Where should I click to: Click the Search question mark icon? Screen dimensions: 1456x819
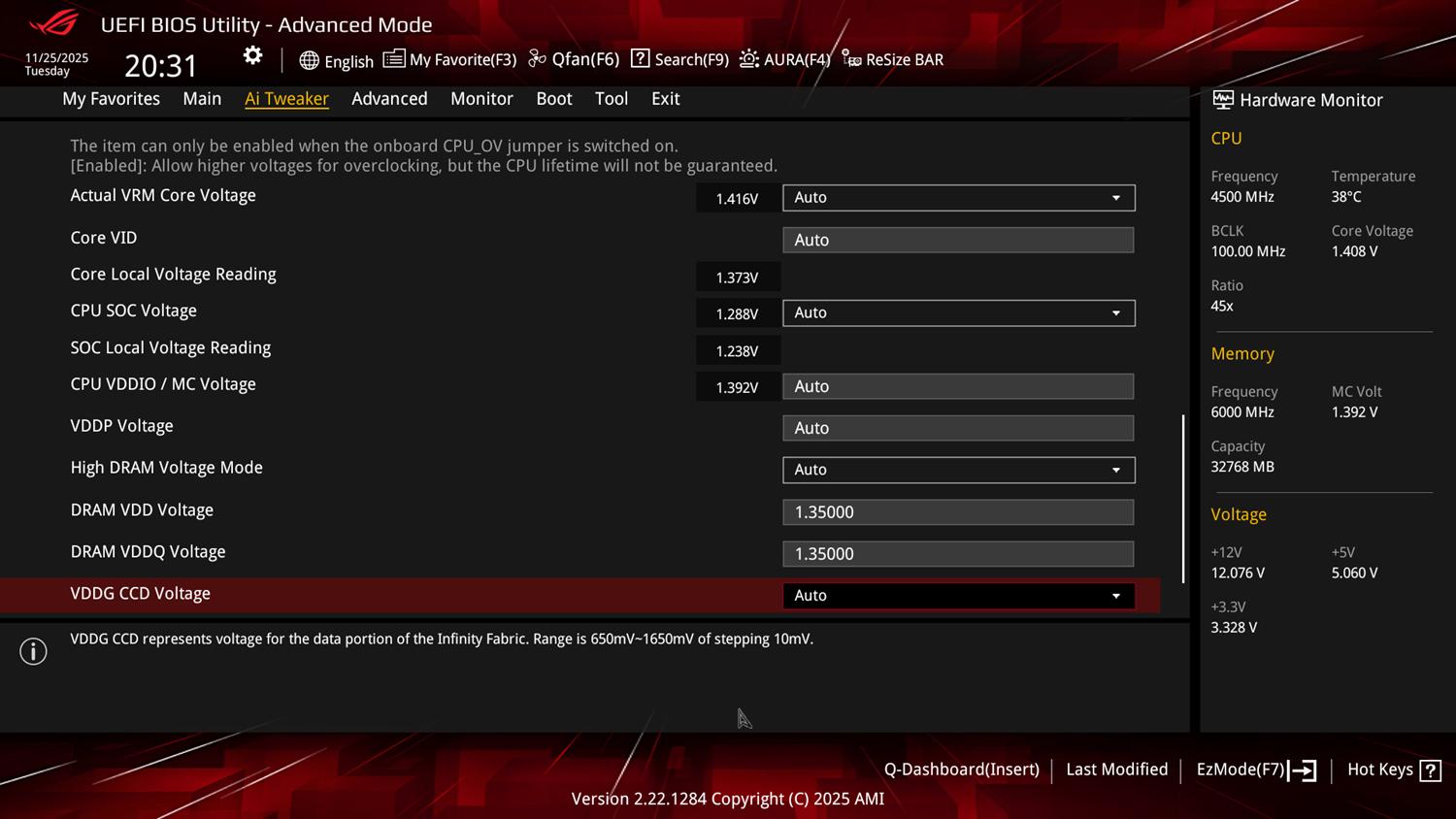click(640, 59)
